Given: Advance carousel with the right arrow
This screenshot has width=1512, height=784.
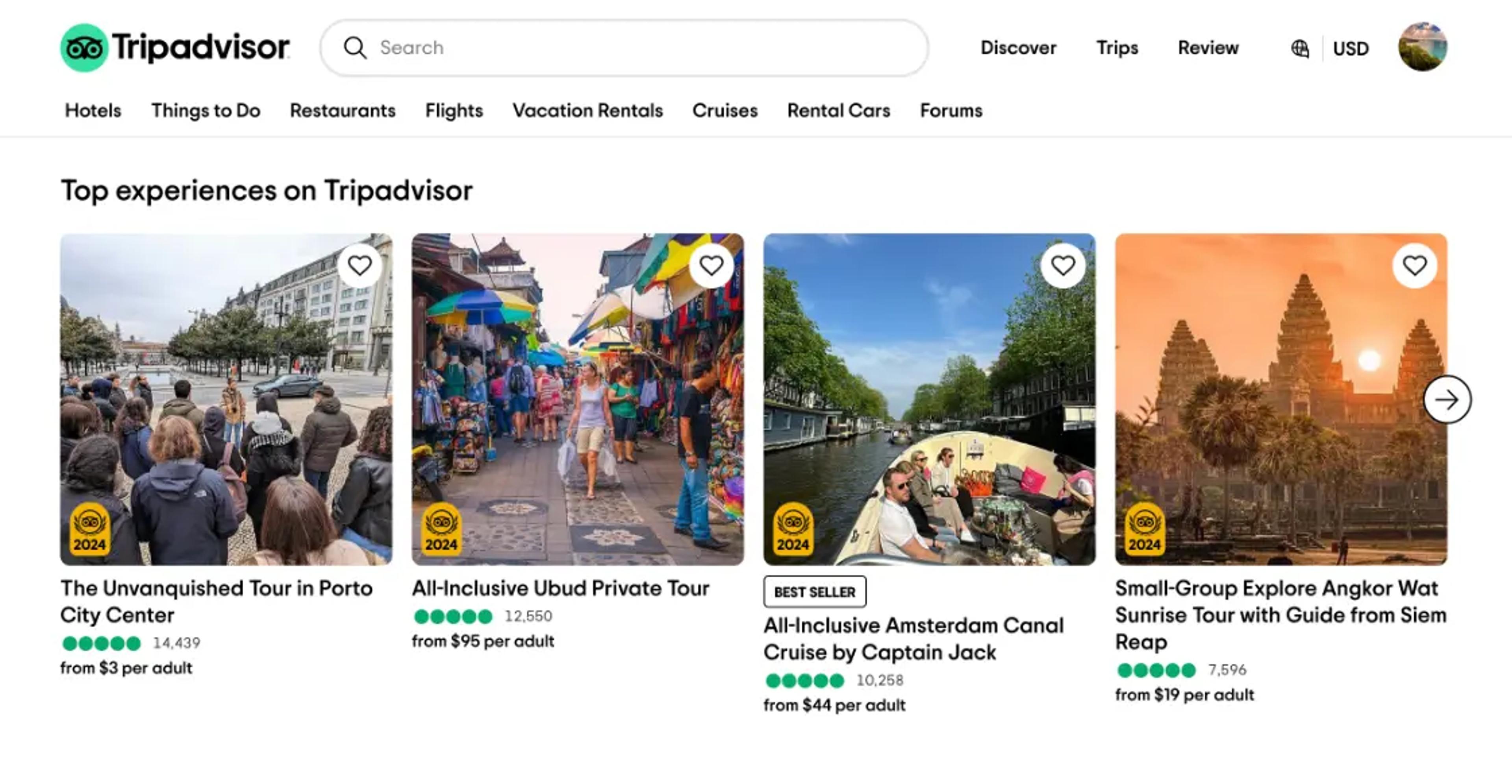Looking at the screenshot, I should tap(1447, 399).
